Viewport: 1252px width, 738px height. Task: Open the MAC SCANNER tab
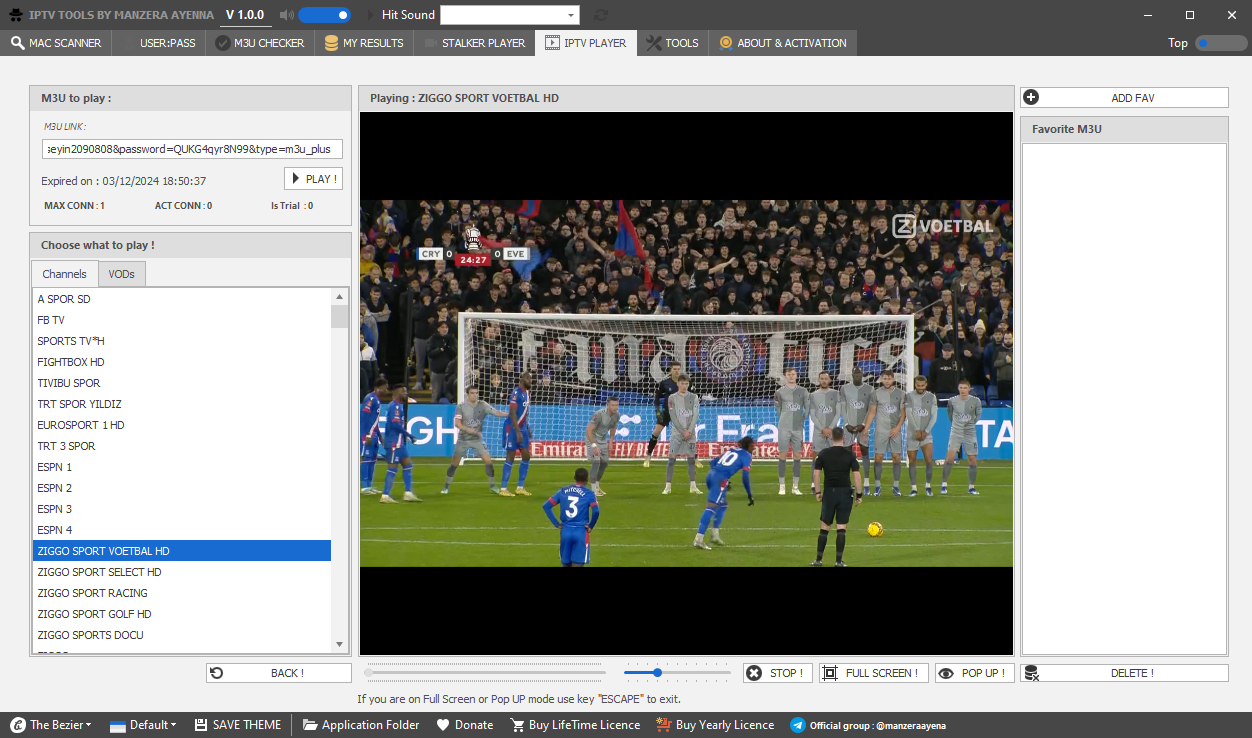point(56,43)
